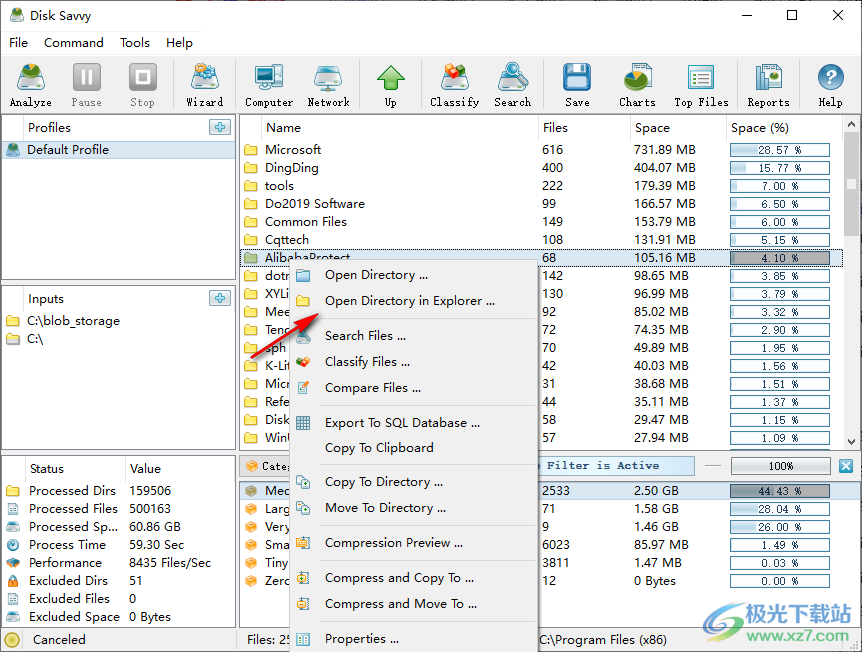Image resolution: width=862 pixels, height=652 pixels.
Task: Choose Move To Directory
Action: [413, 508]
